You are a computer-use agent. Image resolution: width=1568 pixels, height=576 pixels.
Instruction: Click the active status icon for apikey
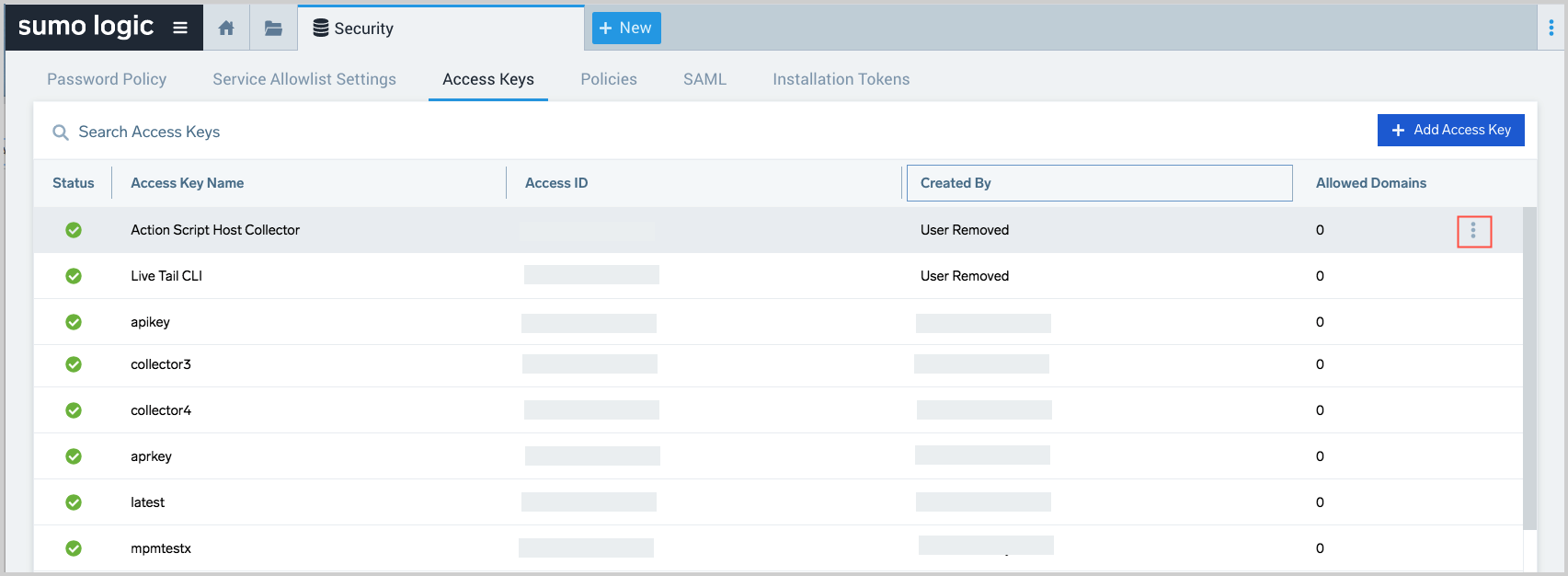tap(74, 322)
